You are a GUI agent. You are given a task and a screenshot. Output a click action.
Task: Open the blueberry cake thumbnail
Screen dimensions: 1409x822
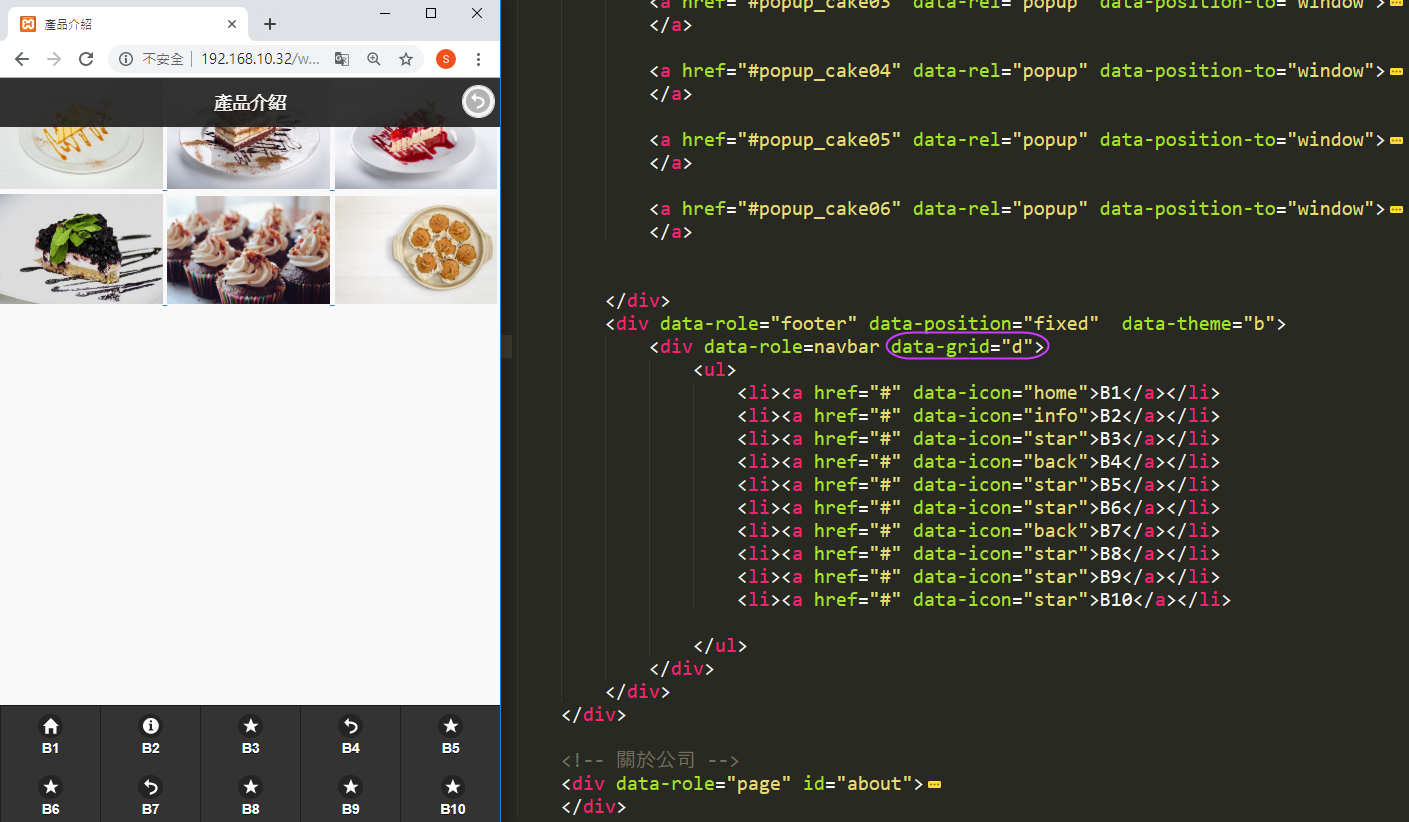(81, 249)
